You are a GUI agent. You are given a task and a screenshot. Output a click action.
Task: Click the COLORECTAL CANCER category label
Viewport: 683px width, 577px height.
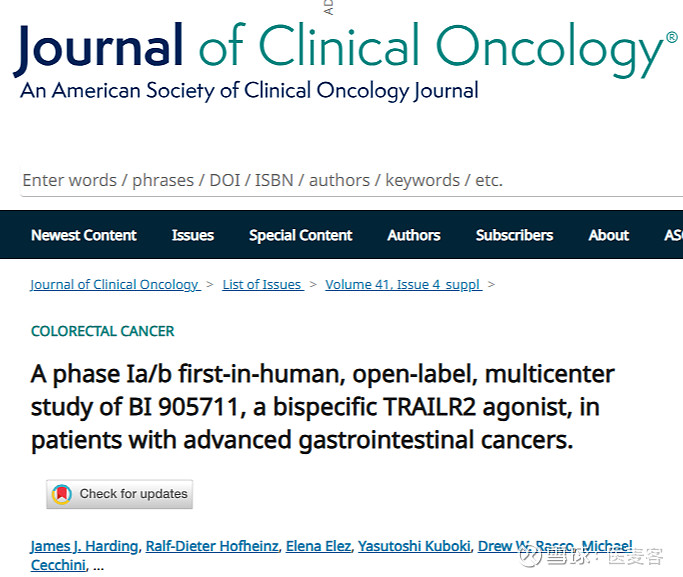(103, 331)
